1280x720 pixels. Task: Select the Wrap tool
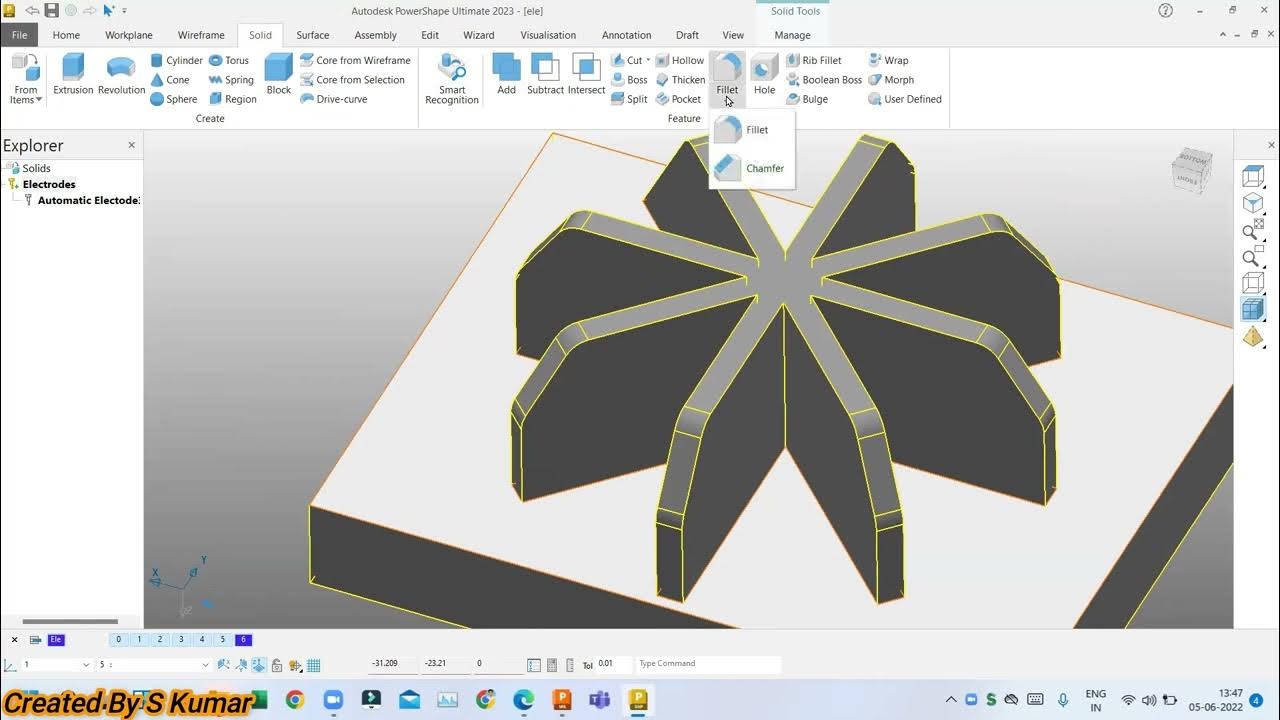tap(888, 61)
